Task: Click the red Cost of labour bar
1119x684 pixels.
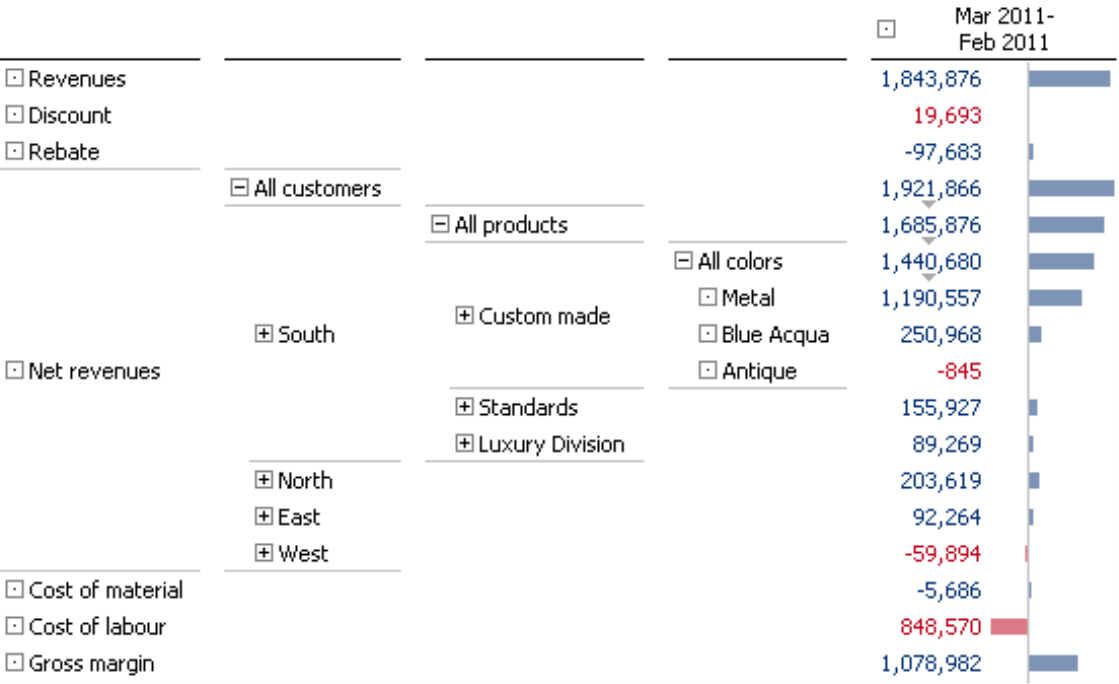Action: click(x=1009, y=626)
